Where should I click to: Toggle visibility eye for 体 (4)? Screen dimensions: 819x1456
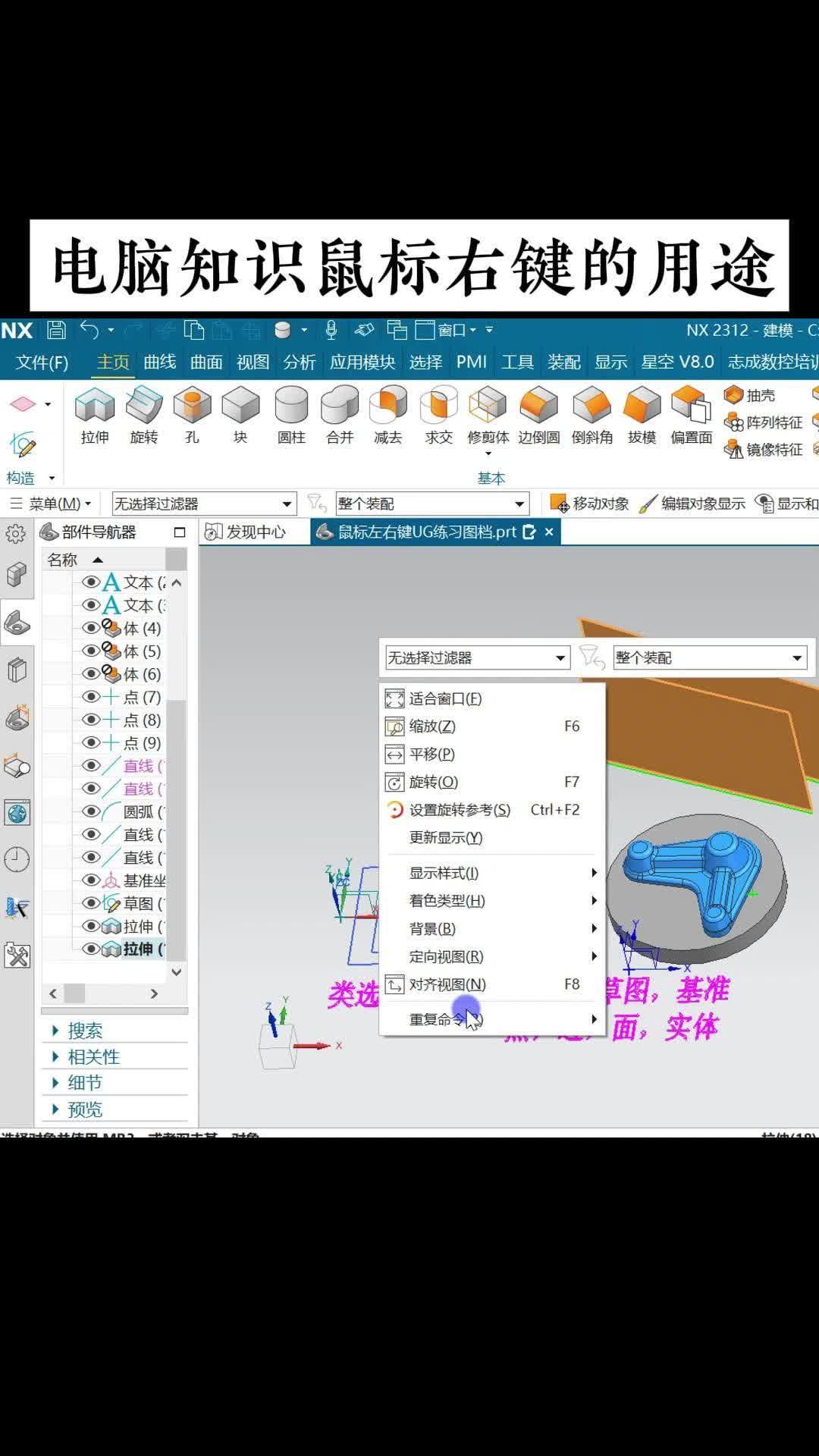(91, 628)
